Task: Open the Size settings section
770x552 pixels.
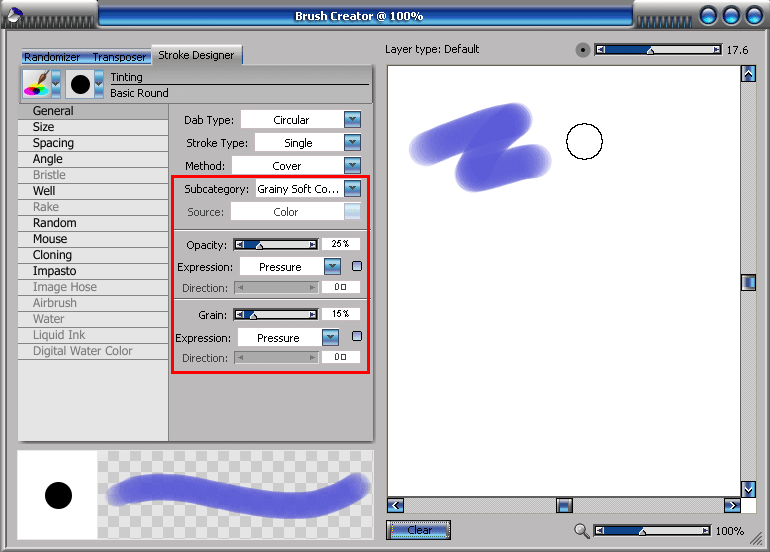Action: pyautogui.click(x=93, y=127)
